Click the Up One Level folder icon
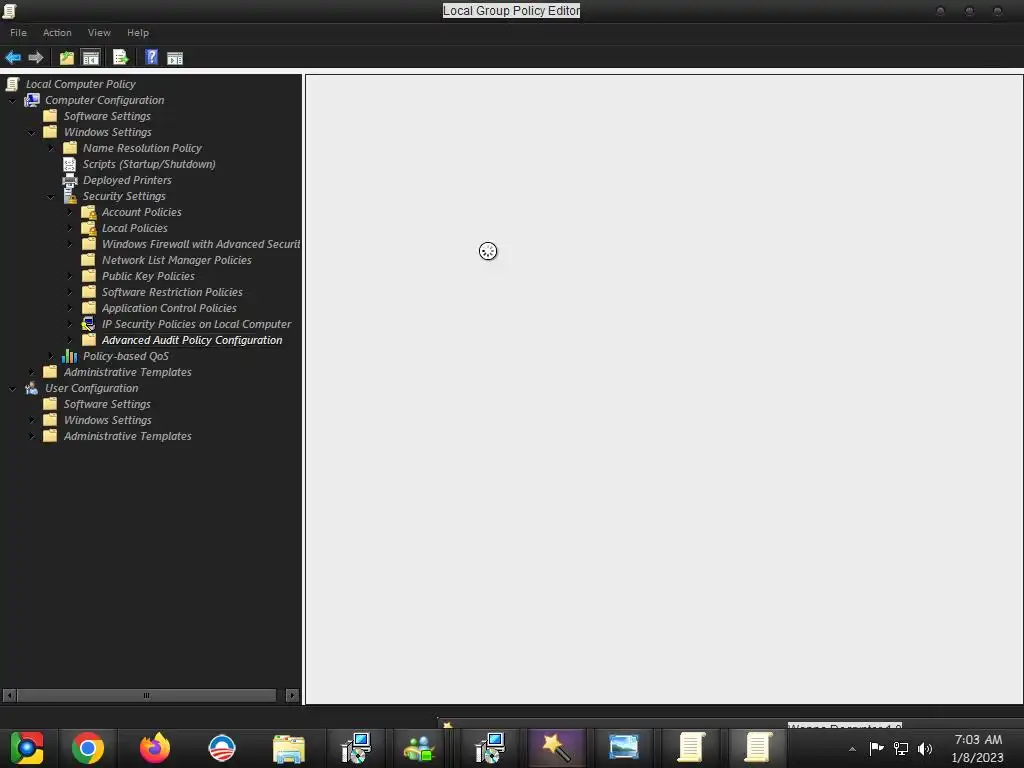Screen dimensions: 1024x768 tap(67, 57)
